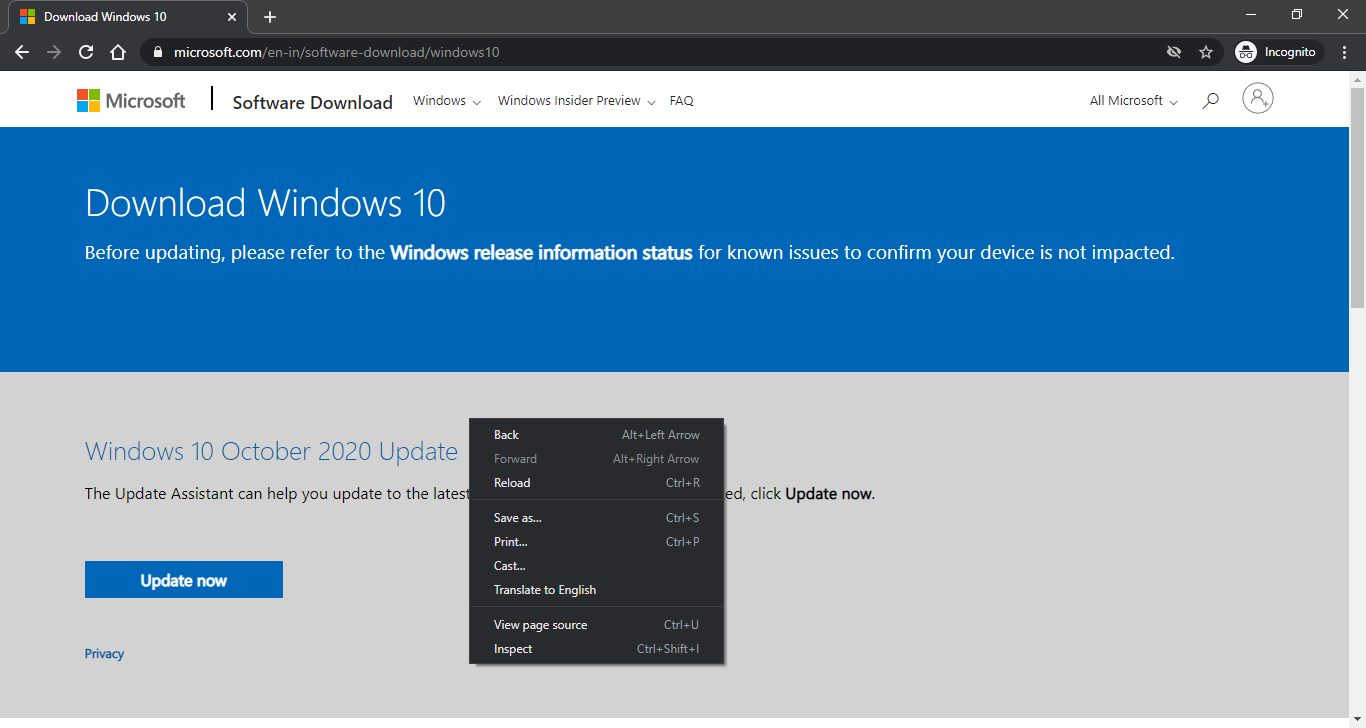Open the FAQ link
The height and width of the screenshot is (728, 1366).
682,101
